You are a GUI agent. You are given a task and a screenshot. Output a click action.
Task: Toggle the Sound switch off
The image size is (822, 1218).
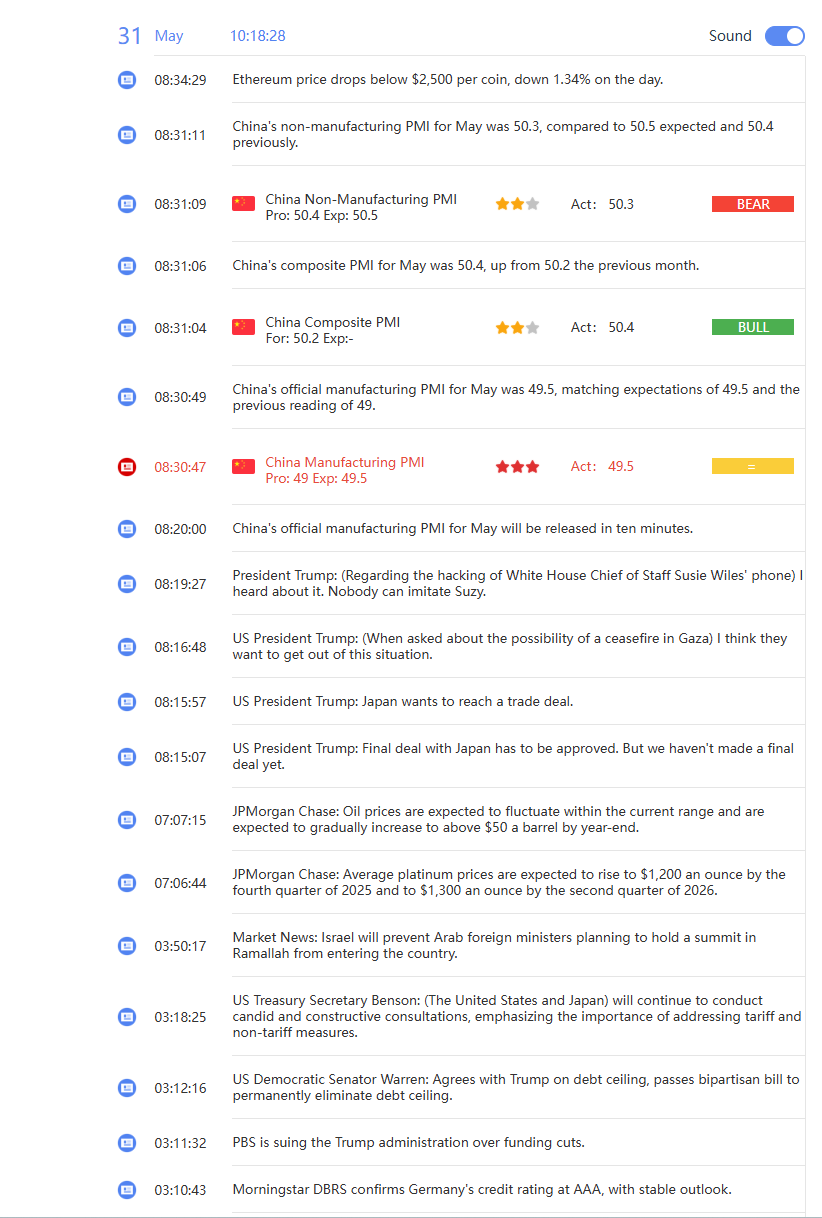coord(784,36)
